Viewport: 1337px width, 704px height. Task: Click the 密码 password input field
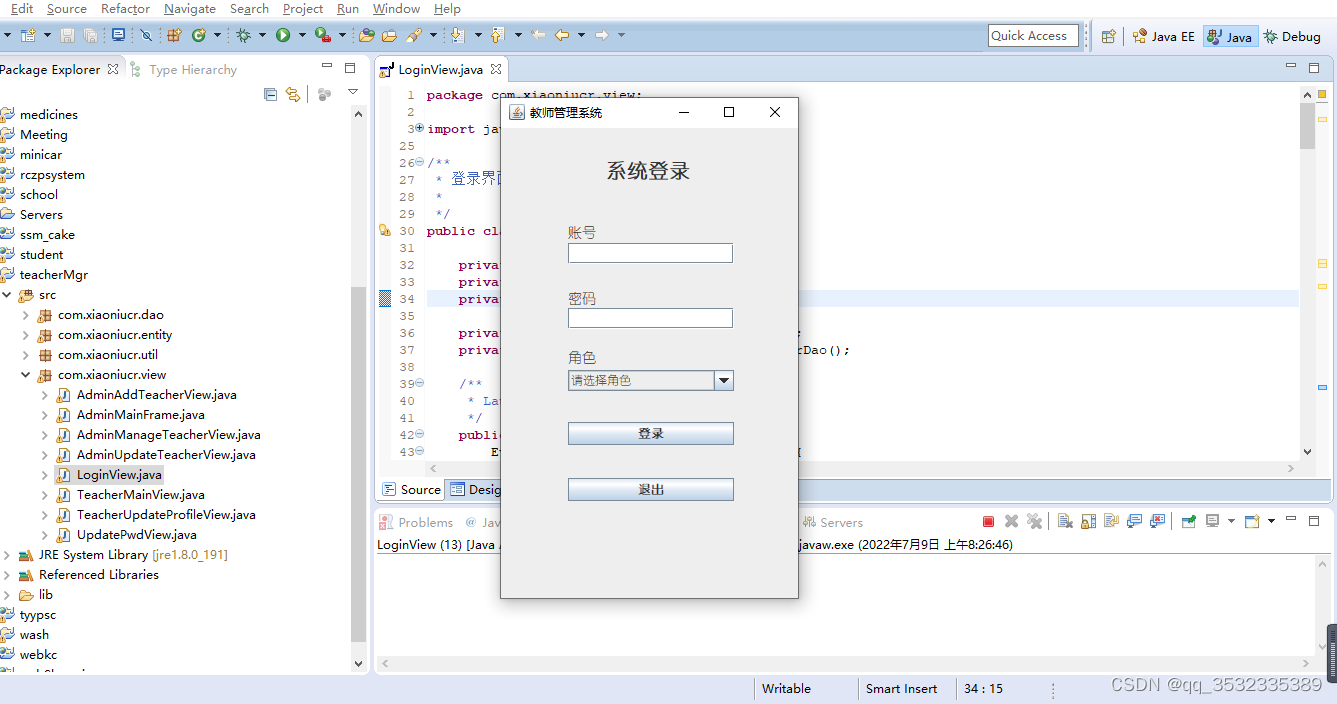tap(650, 318)
